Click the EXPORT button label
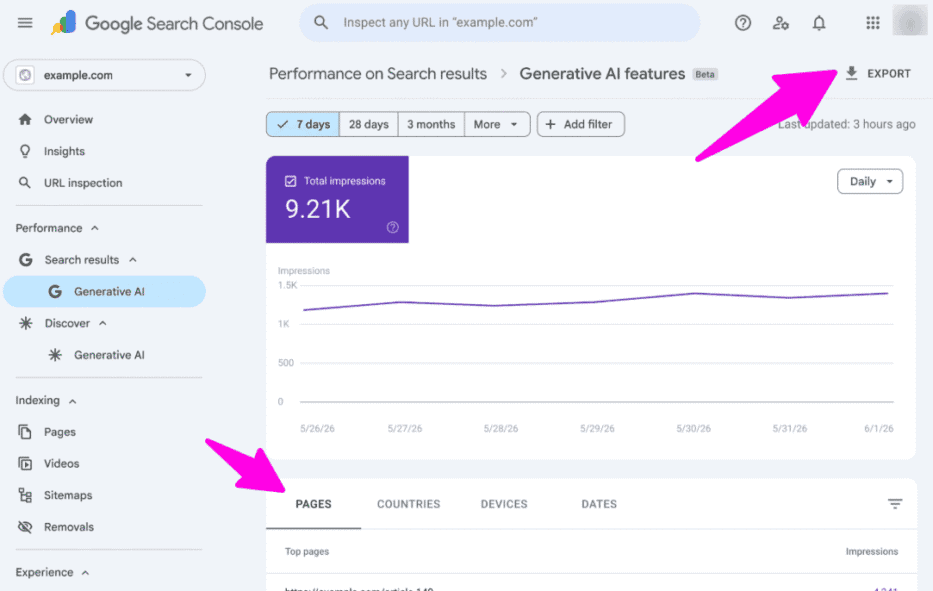 [889, 74]
